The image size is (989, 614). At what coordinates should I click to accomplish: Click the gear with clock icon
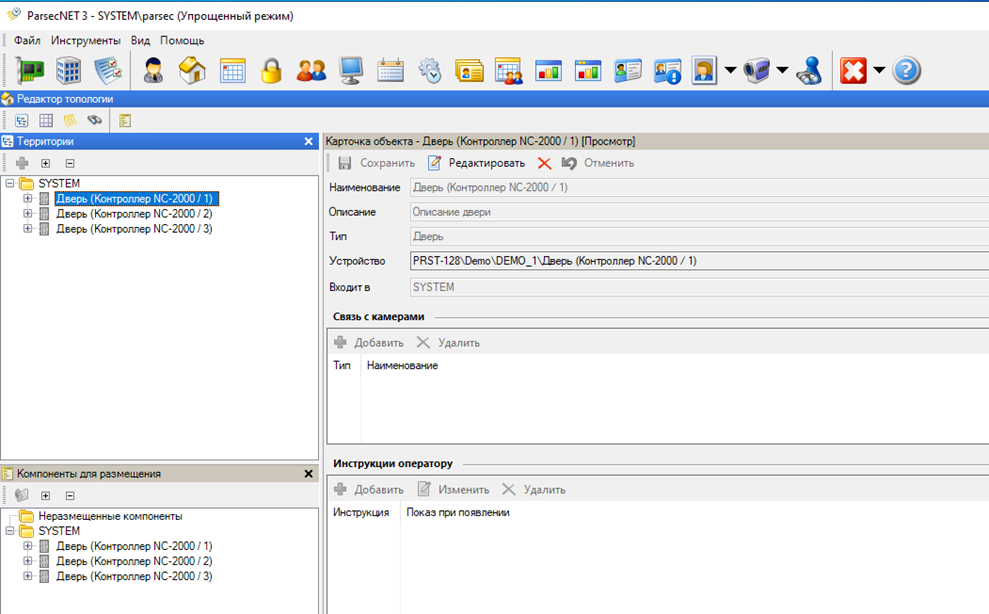[430, 71]
